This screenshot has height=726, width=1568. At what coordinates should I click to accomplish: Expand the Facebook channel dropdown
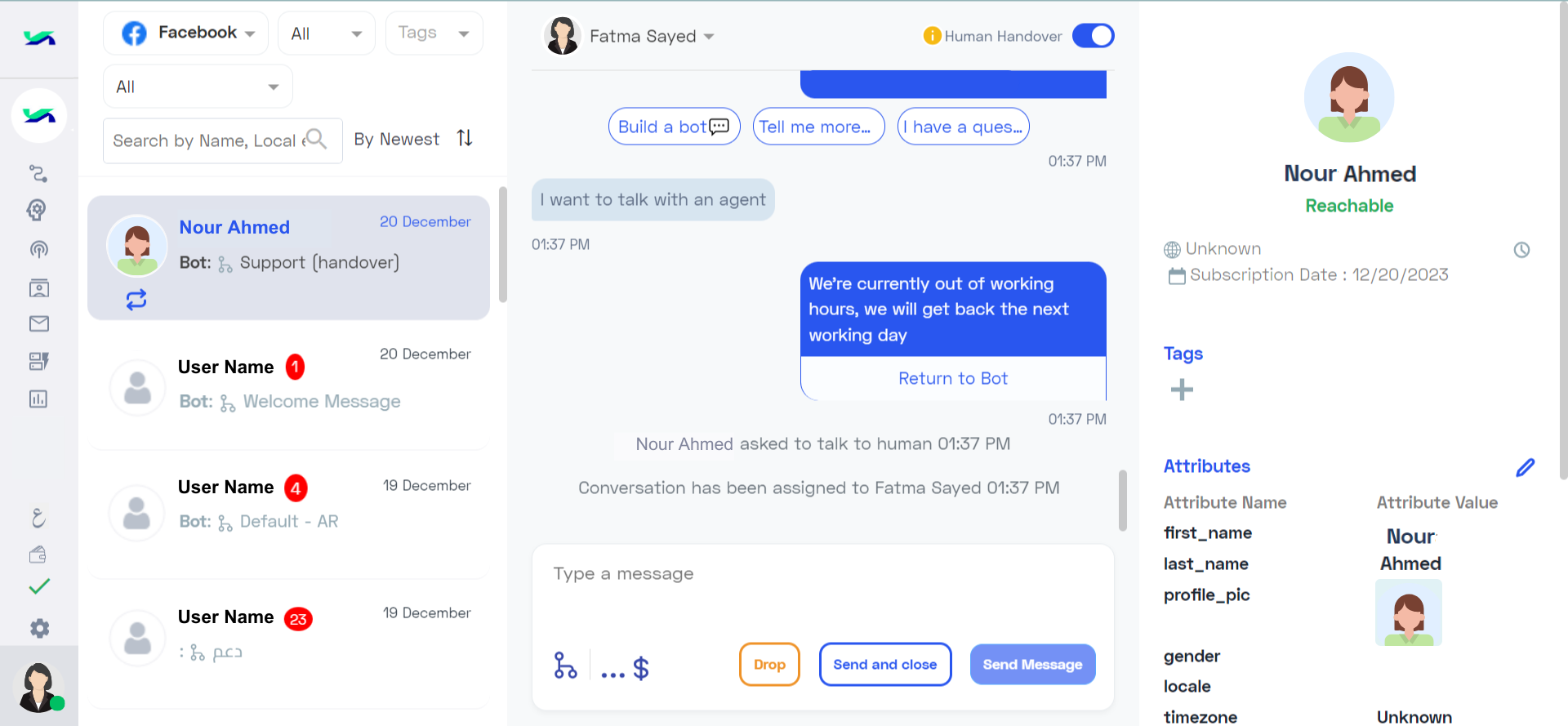185,33
